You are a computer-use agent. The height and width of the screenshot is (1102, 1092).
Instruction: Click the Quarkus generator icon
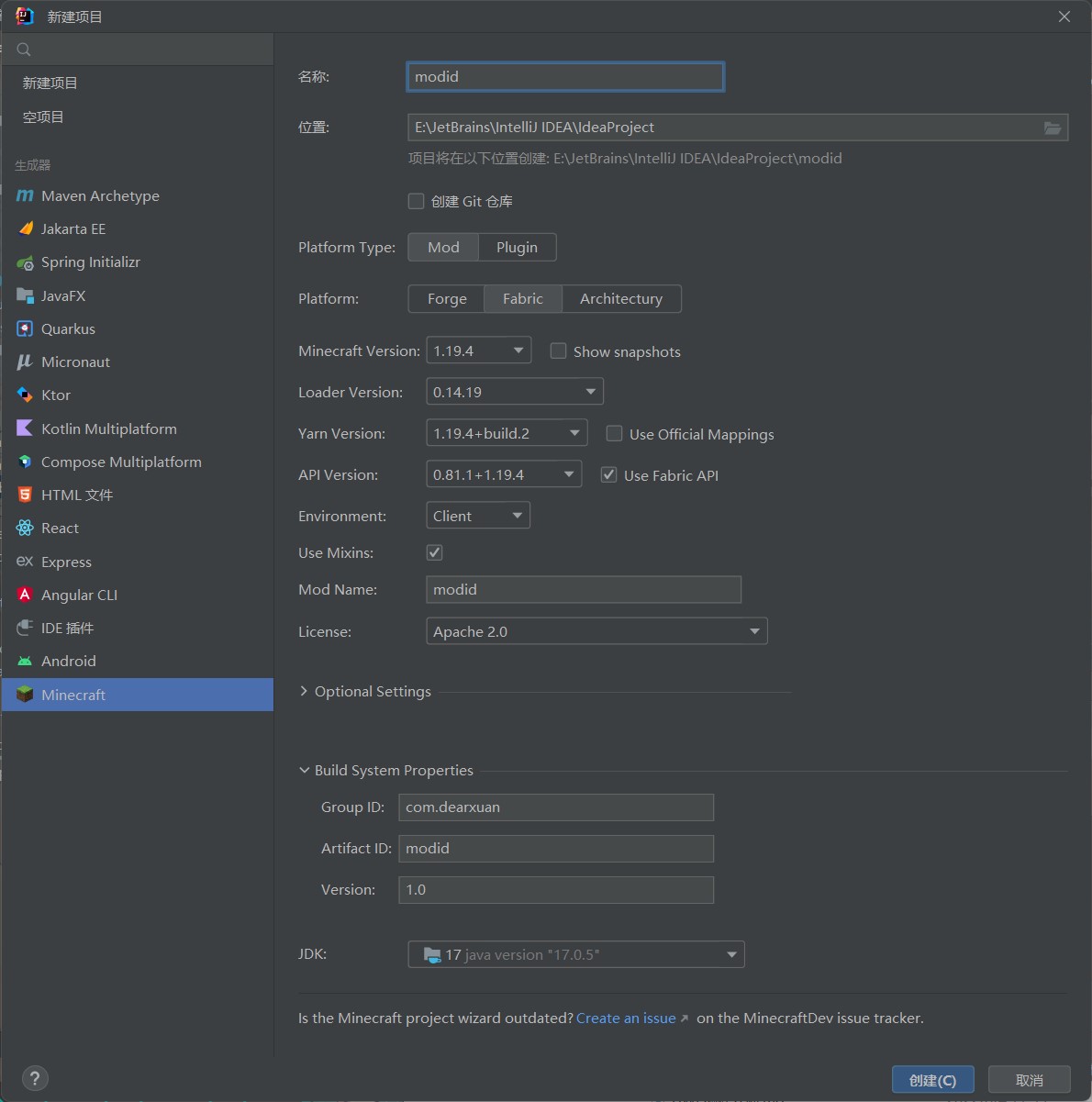pos(25,328)
